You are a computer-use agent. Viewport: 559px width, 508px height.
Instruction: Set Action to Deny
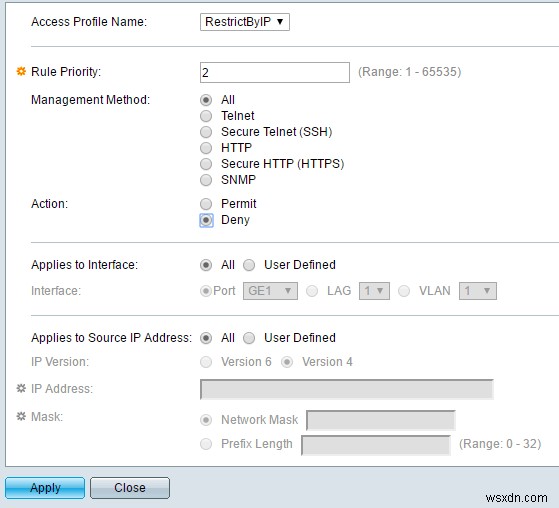206,220
